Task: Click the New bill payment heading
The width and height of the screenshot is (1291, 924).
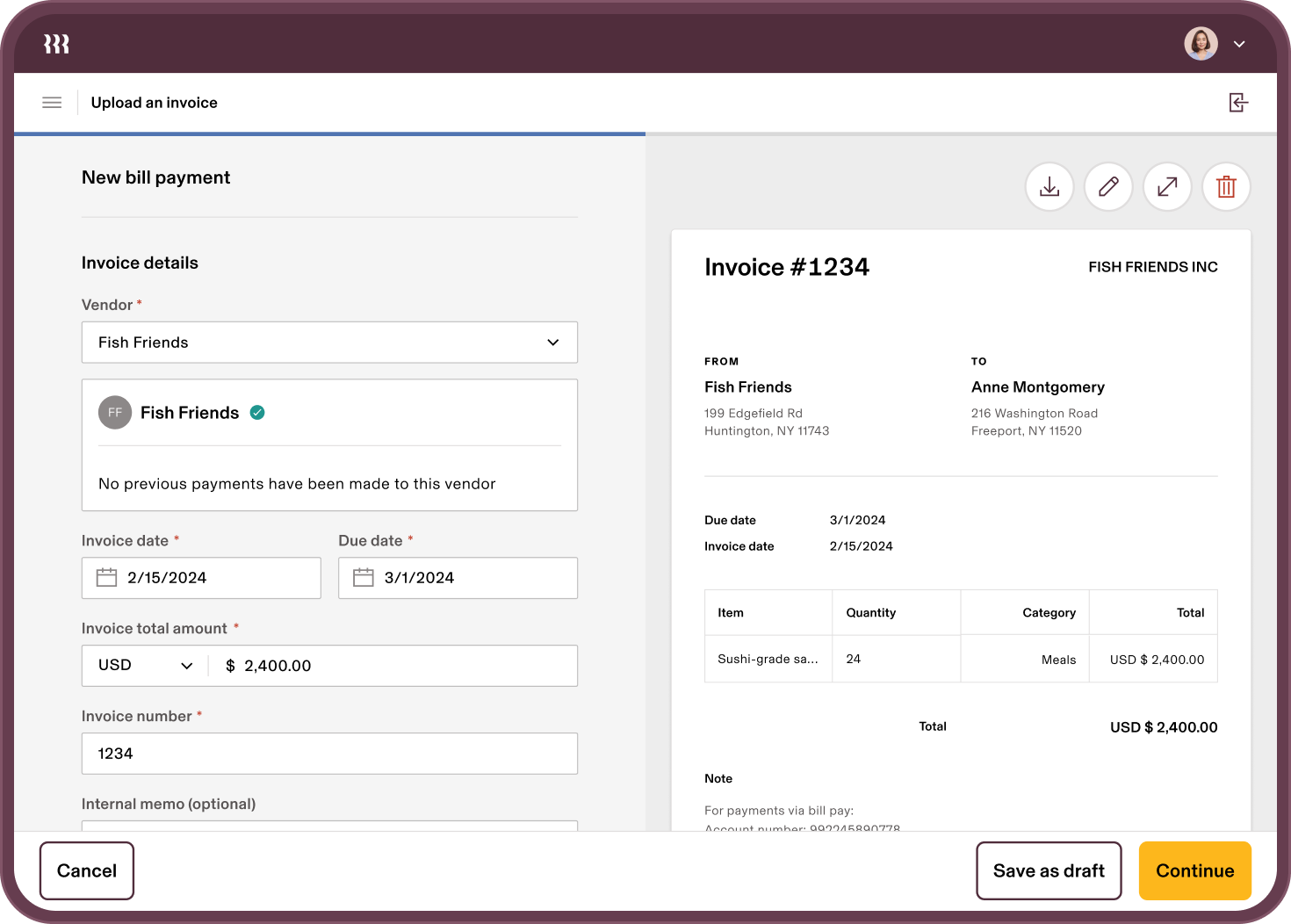Action: point(156,177)
